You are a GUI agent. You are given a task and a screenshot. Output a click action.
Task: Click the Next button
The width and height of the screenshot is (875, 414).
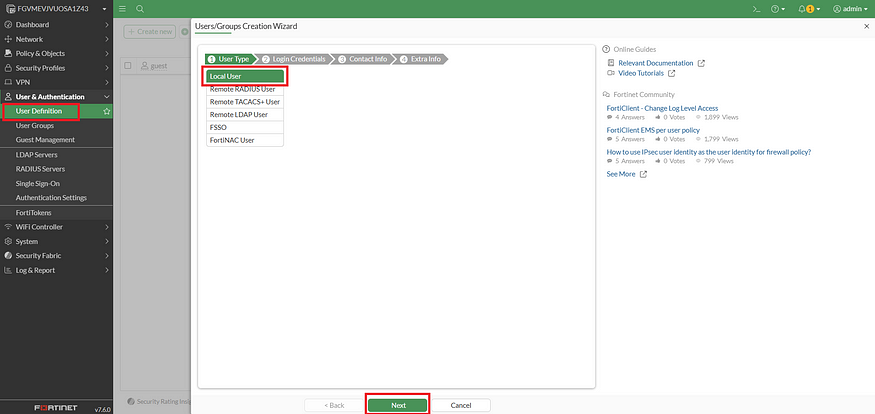pos(398,406)
